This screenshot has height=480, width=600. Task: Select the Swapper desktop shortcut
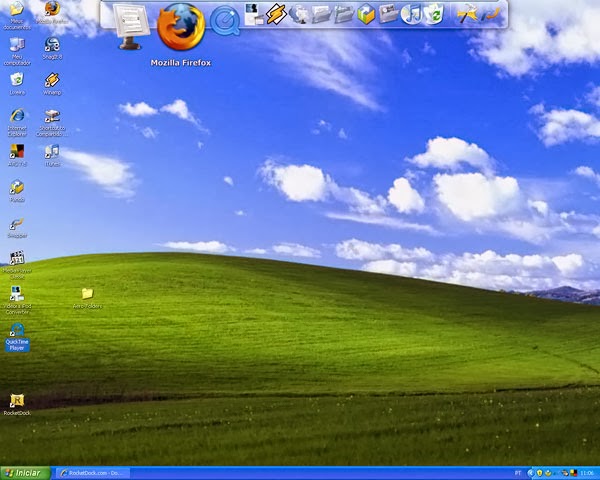pyautogui.click(x=17, y=227)
